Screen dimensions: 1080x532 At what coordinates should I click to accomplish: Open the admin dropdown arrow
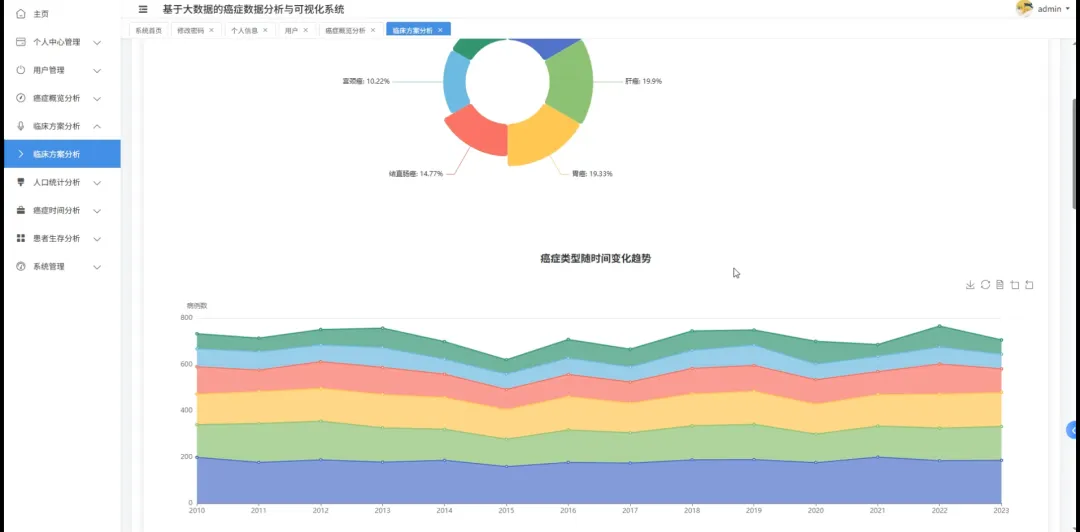pyautogui.click(x=1068, y=9)
